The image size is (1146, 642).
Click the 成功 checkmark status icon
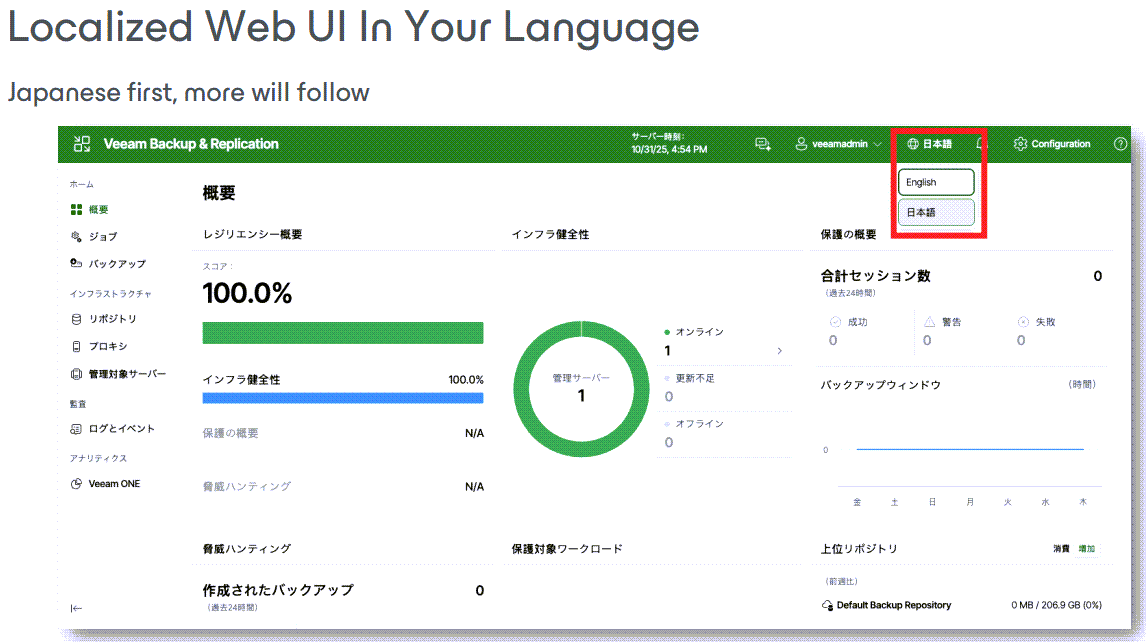835,322
